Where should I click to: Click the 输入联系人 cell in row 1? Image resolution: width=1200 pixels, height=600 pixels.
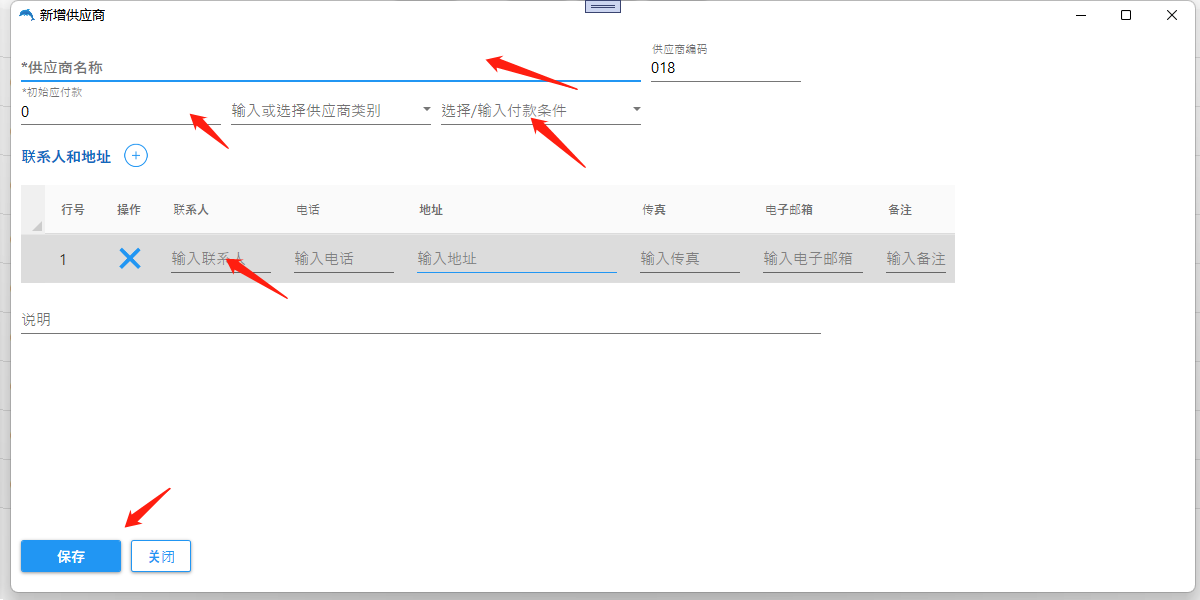220,259
